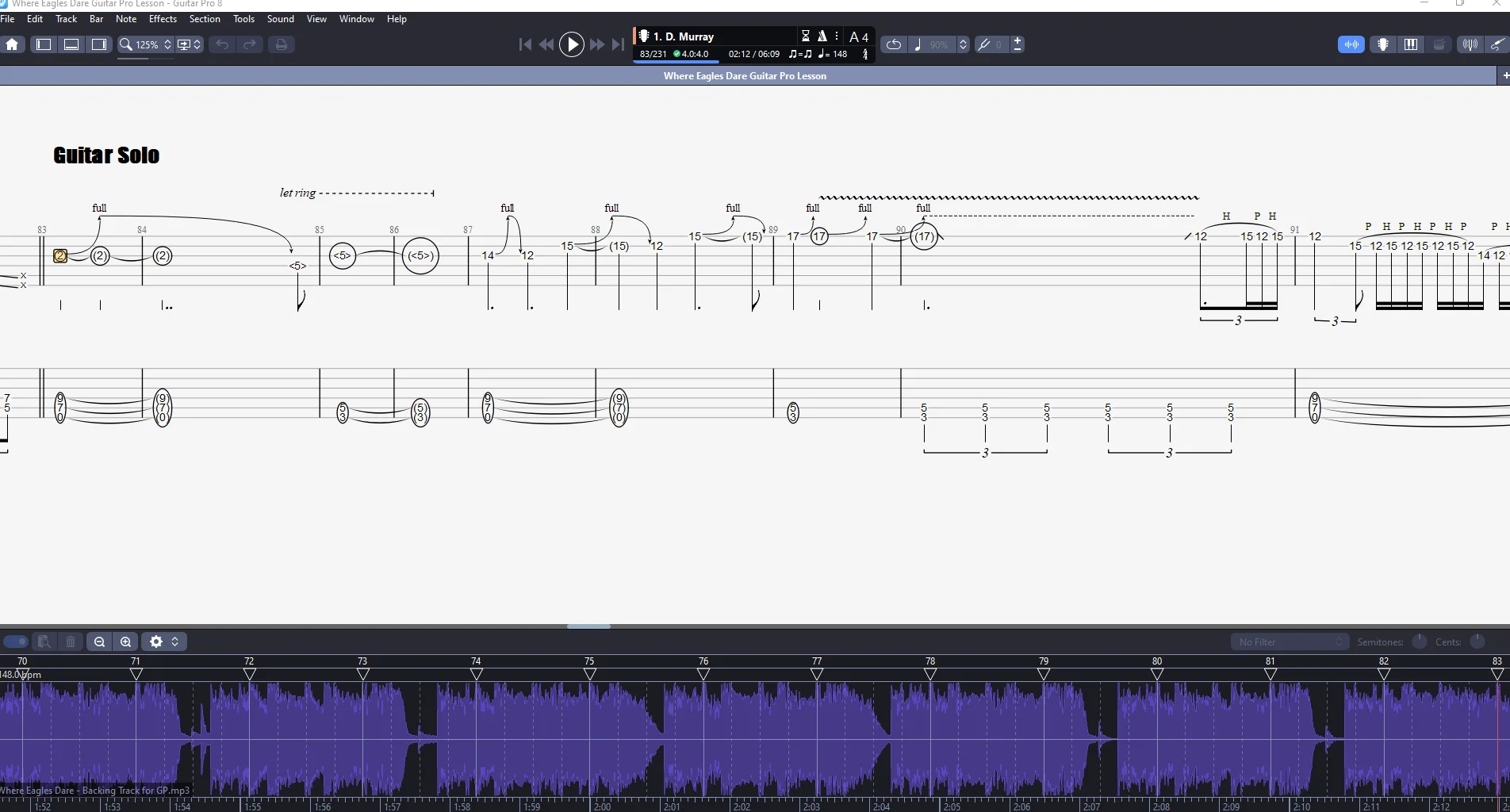Jump to the first bar
Screen dimensions: 1510x812
tap(525, 44)
